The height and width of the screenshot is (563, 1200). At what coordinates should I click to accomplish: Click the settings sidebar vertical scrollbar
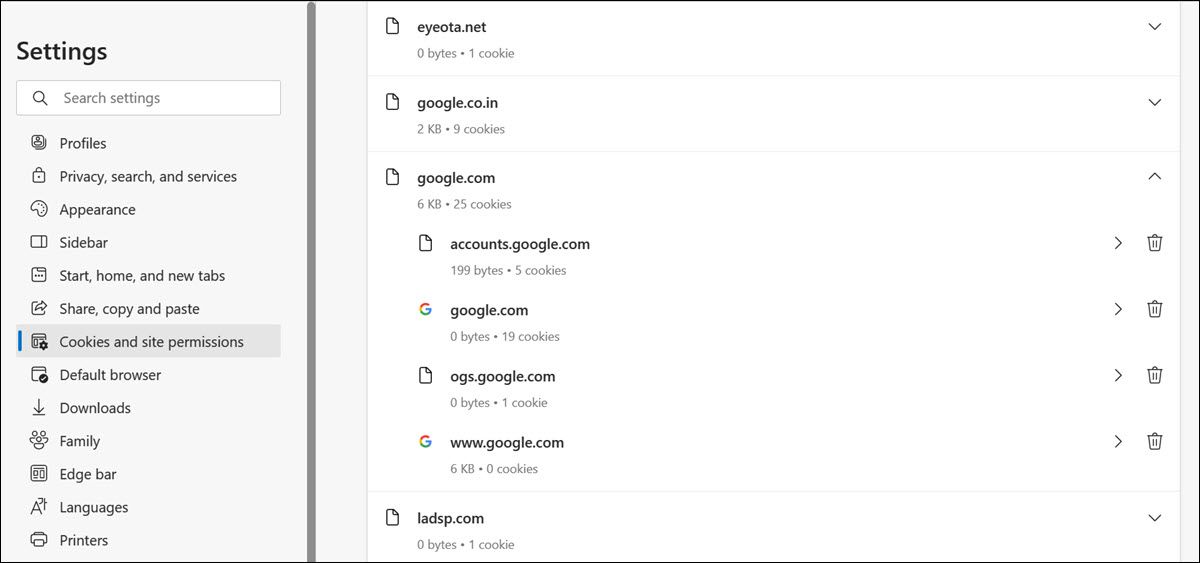coord(311,280)
